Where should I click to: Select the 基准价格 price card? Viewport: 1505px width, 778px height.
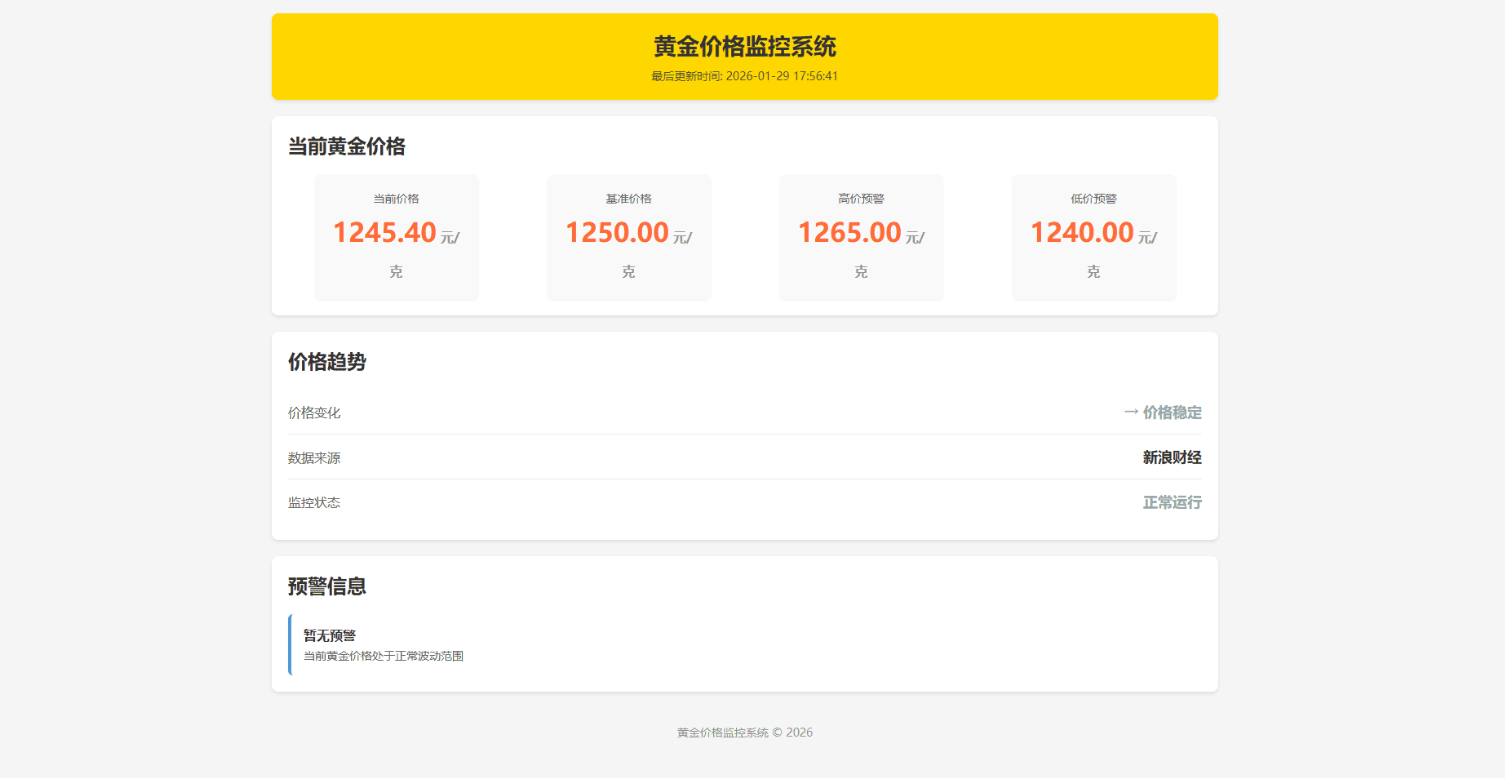(x=628, y=237)
